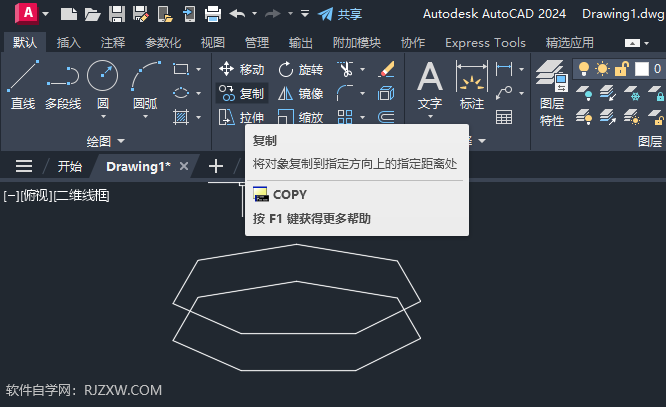The height and width of the screenshot is (407, 666).
Task: Toggle layer lock padlock icon
Action: pyautogui.click(x=621, y=68)
